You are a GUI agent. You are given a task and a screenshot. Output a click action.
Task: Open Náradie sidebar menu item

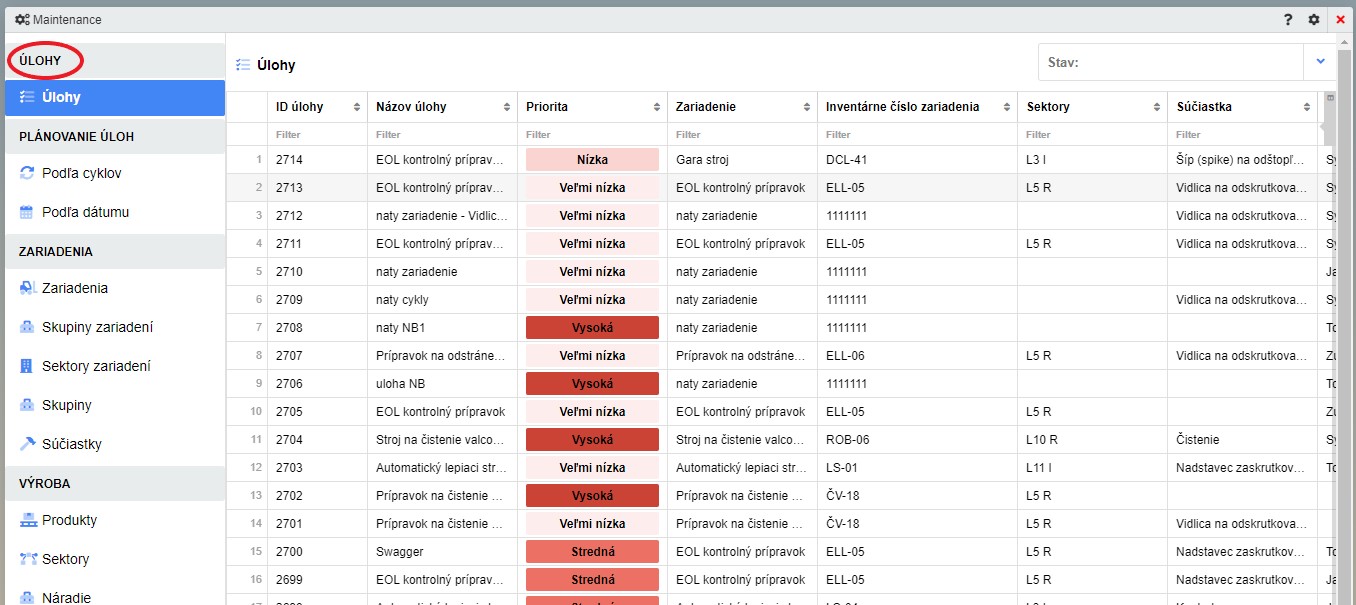tap(66, 598)
